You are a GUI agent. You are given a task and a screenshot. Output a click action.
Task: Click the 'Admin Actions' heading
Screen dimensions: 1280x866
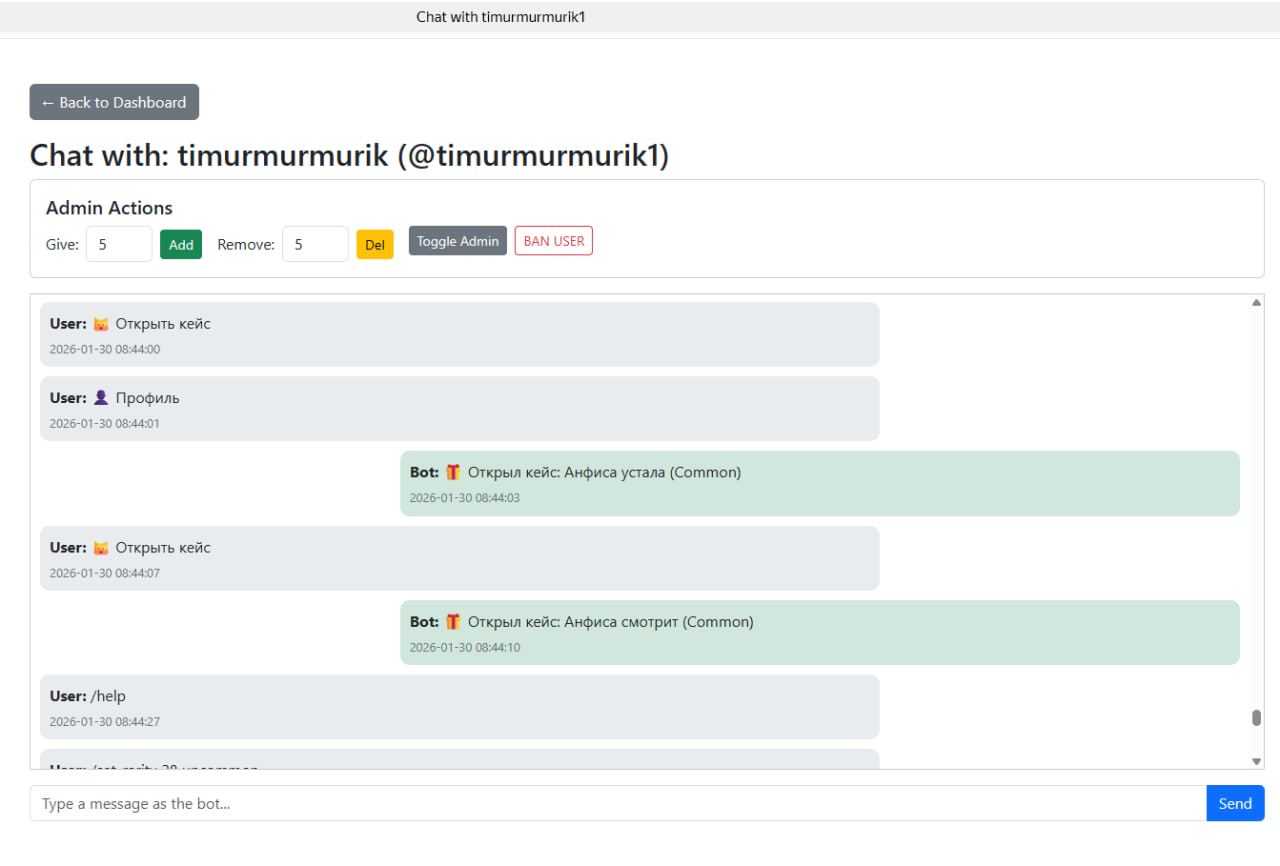click(109, 208)
